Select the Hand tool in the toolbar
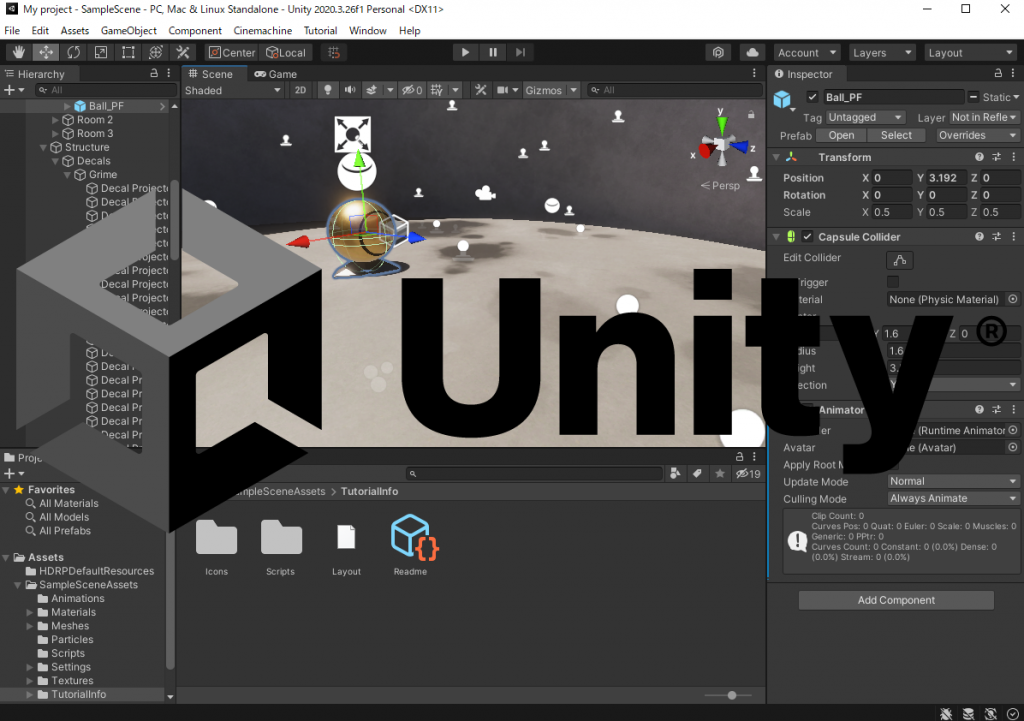 click(x=18, y=52)
